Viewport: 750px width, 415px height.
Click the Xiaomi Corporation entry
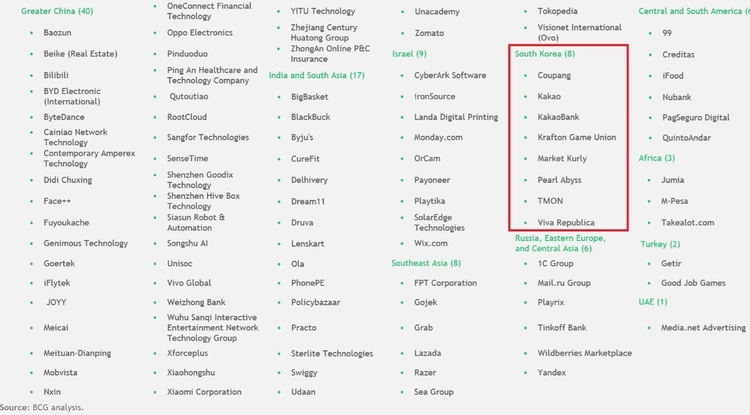[204, 392]
